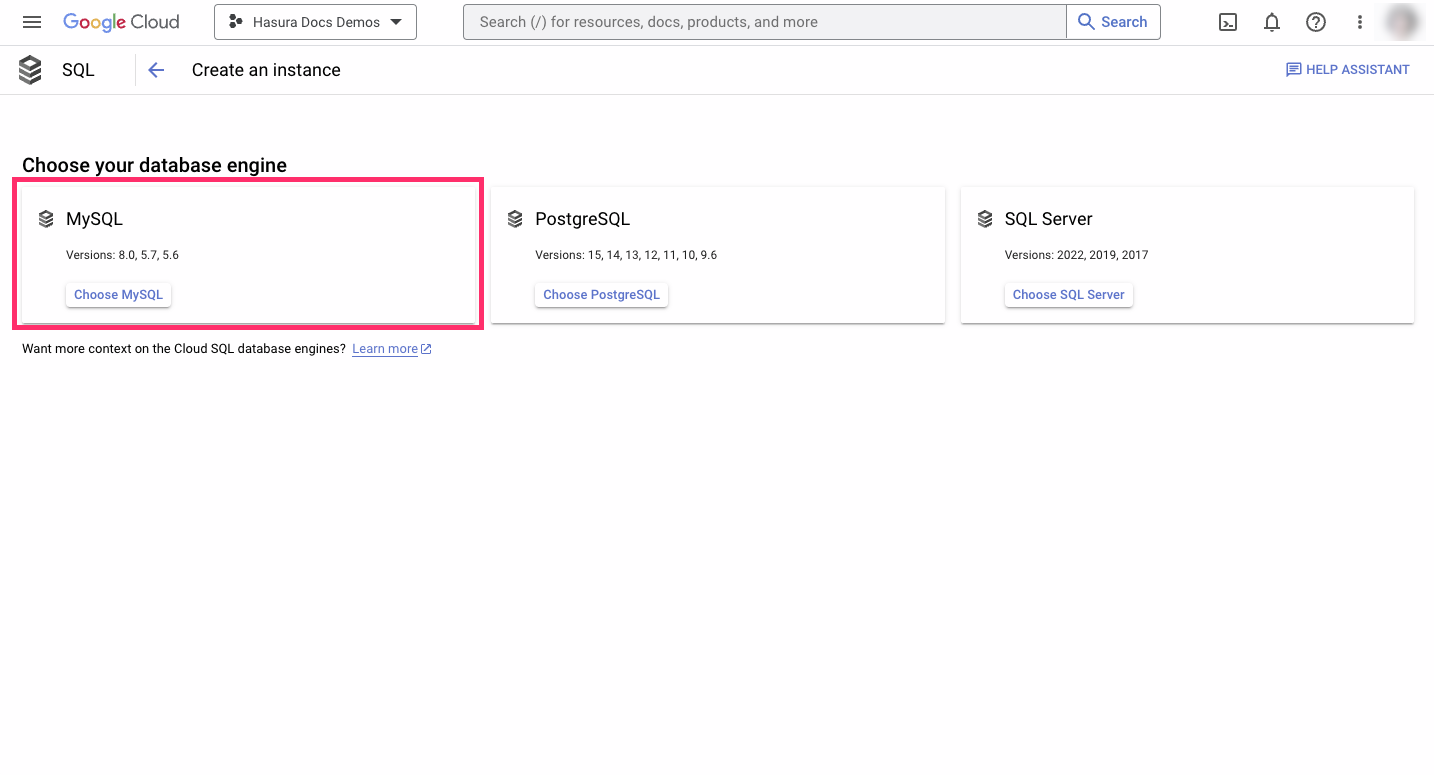
Task: Click the SQL label in header
Action: [x=78, y=70]
